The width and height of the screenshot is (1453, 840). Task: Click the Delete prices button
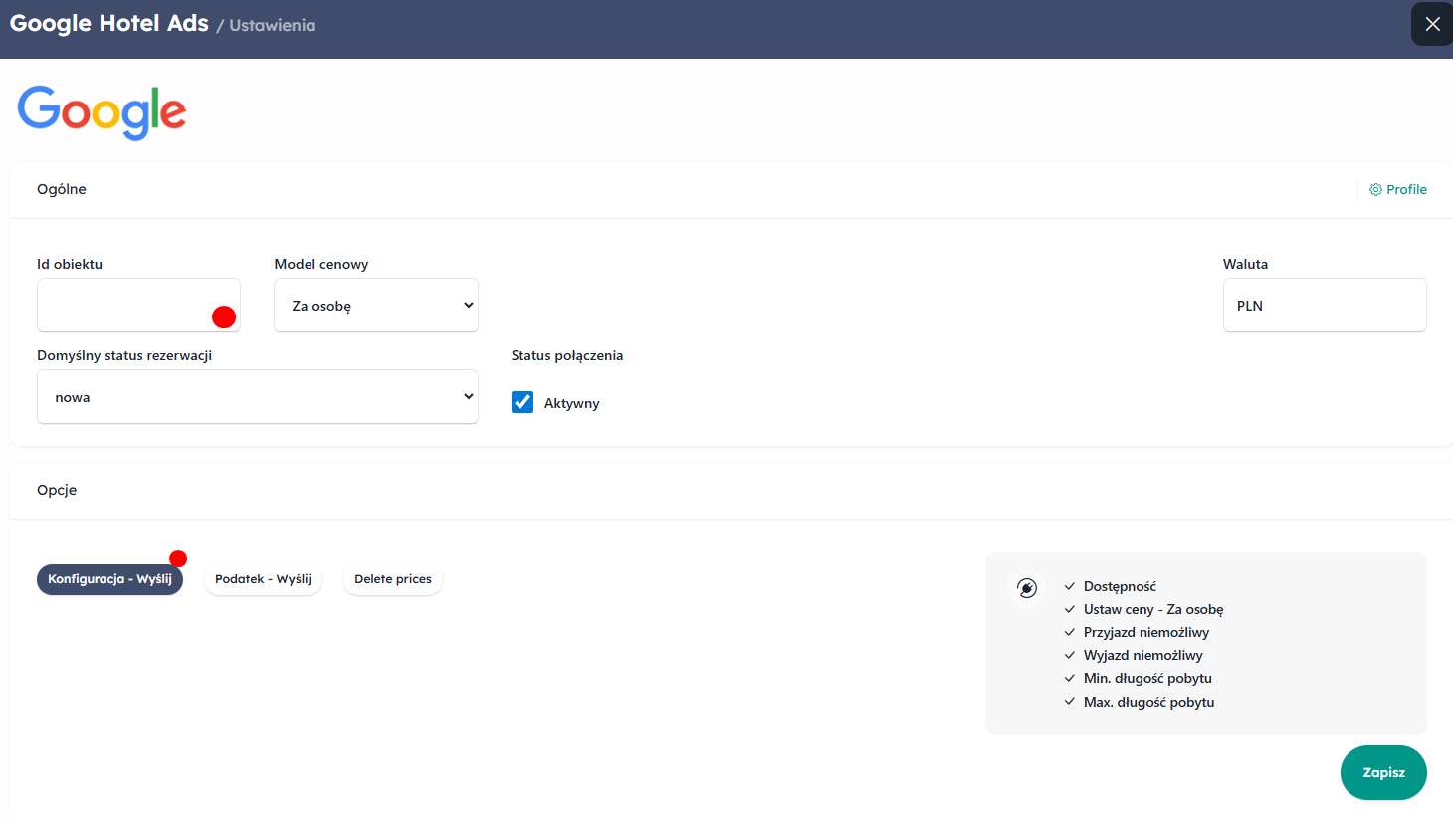point(393,579)
